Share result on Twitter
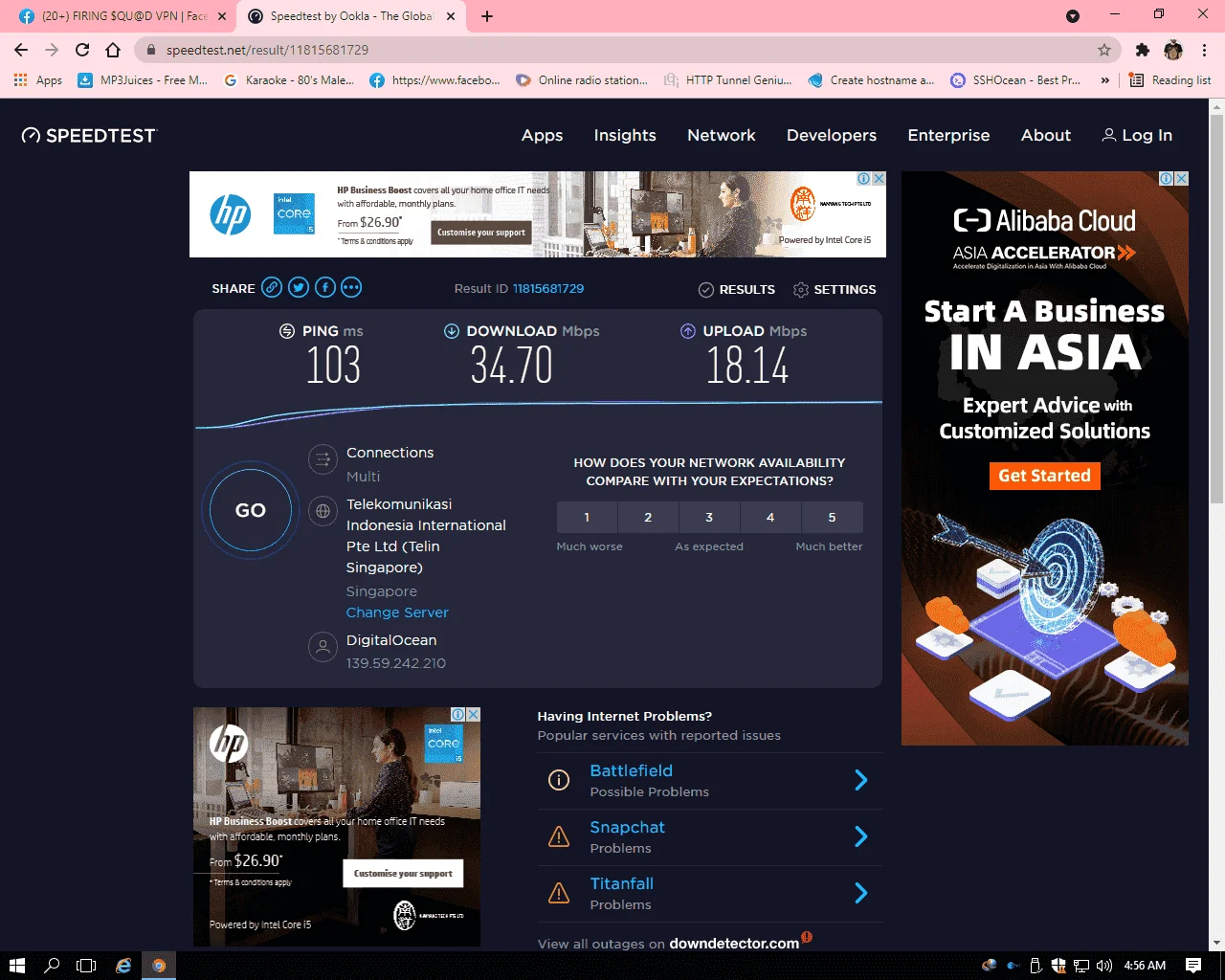 (299, 287)
